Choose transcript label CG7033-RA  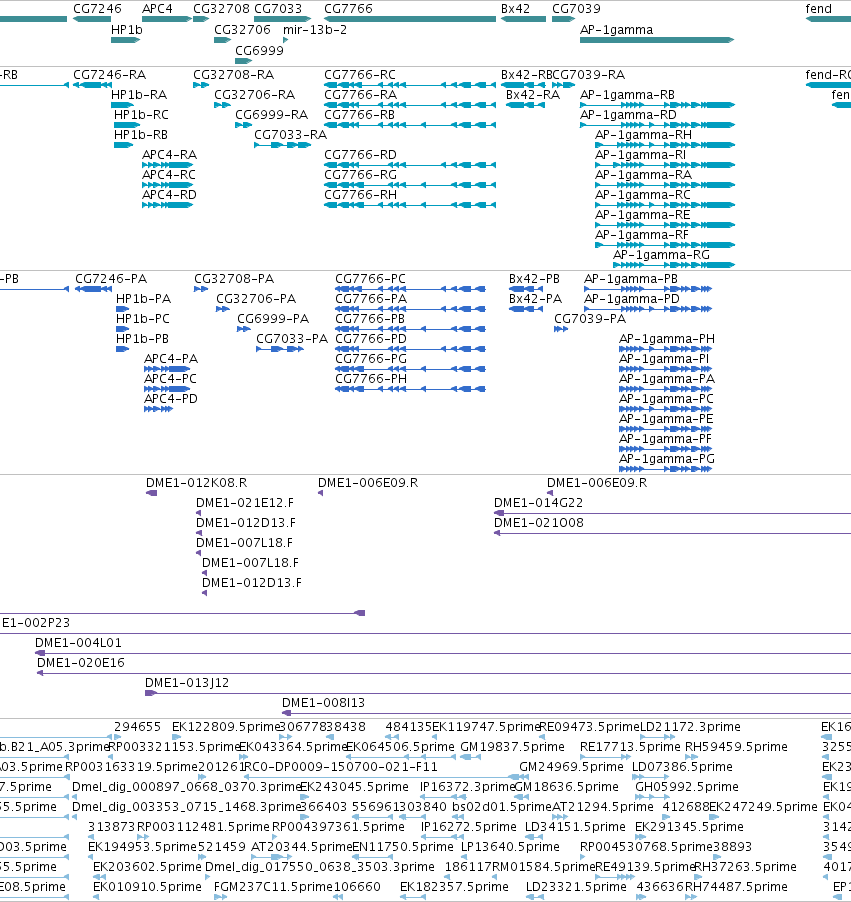[291, 135]
